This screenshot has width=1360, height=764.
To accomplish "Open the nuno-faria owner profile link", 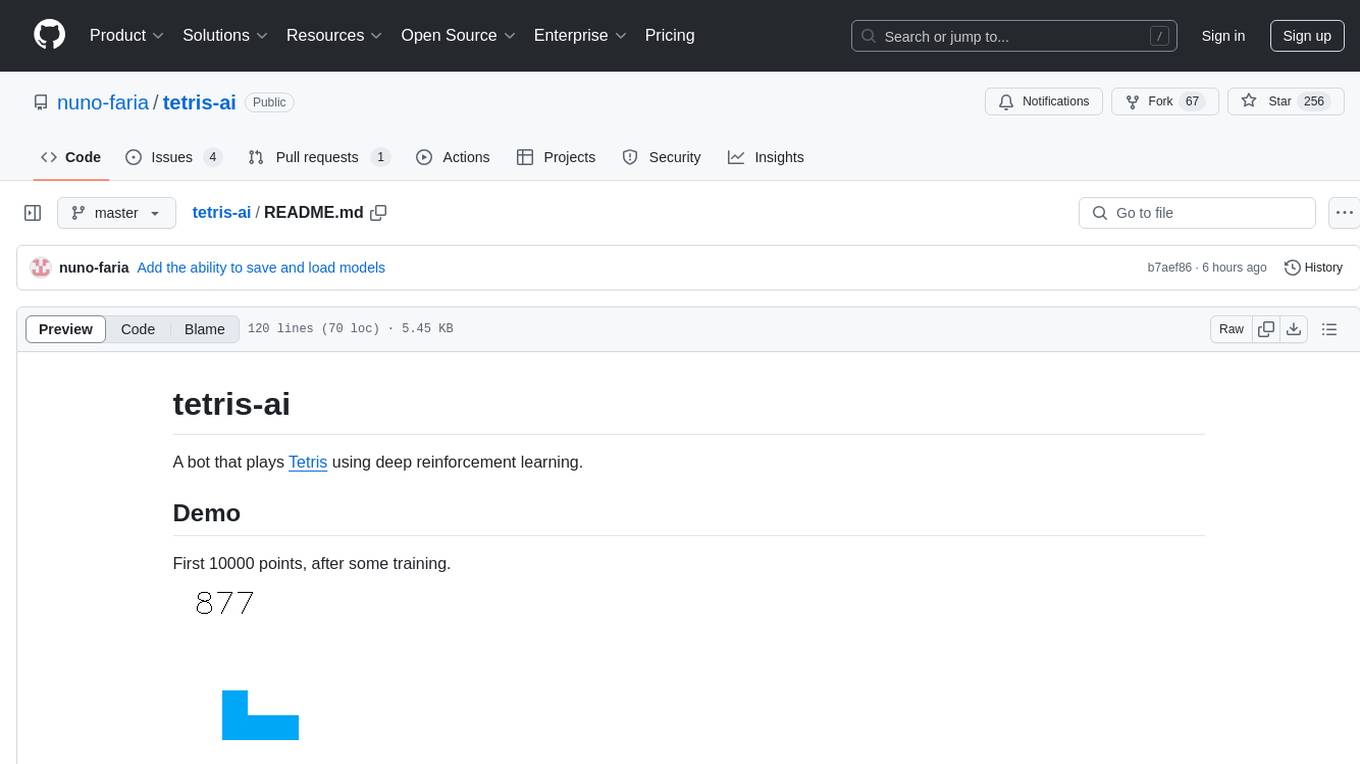I will pos(103,102).
